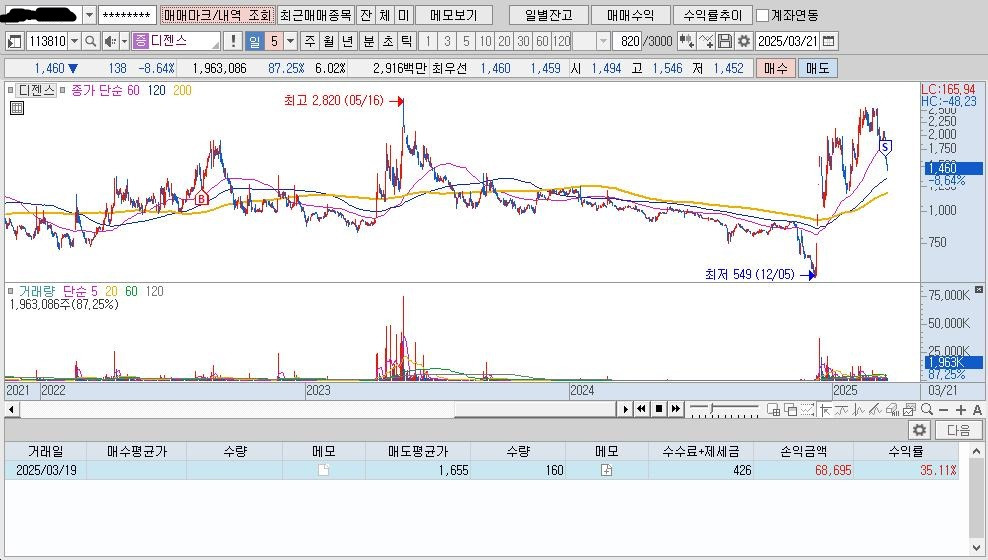
Task: Open the 매매수익 tab
Action: (x=623, y=15)
